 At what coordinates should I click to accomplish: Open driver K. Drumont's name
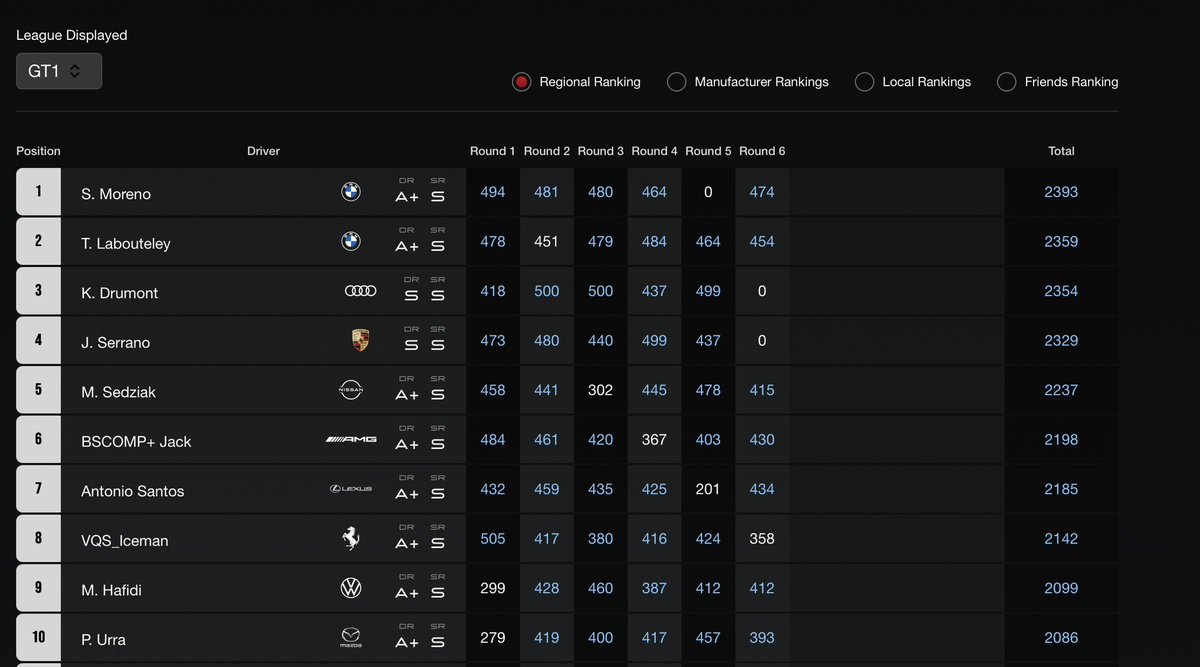pyautogui.click(x=119, y=293)
